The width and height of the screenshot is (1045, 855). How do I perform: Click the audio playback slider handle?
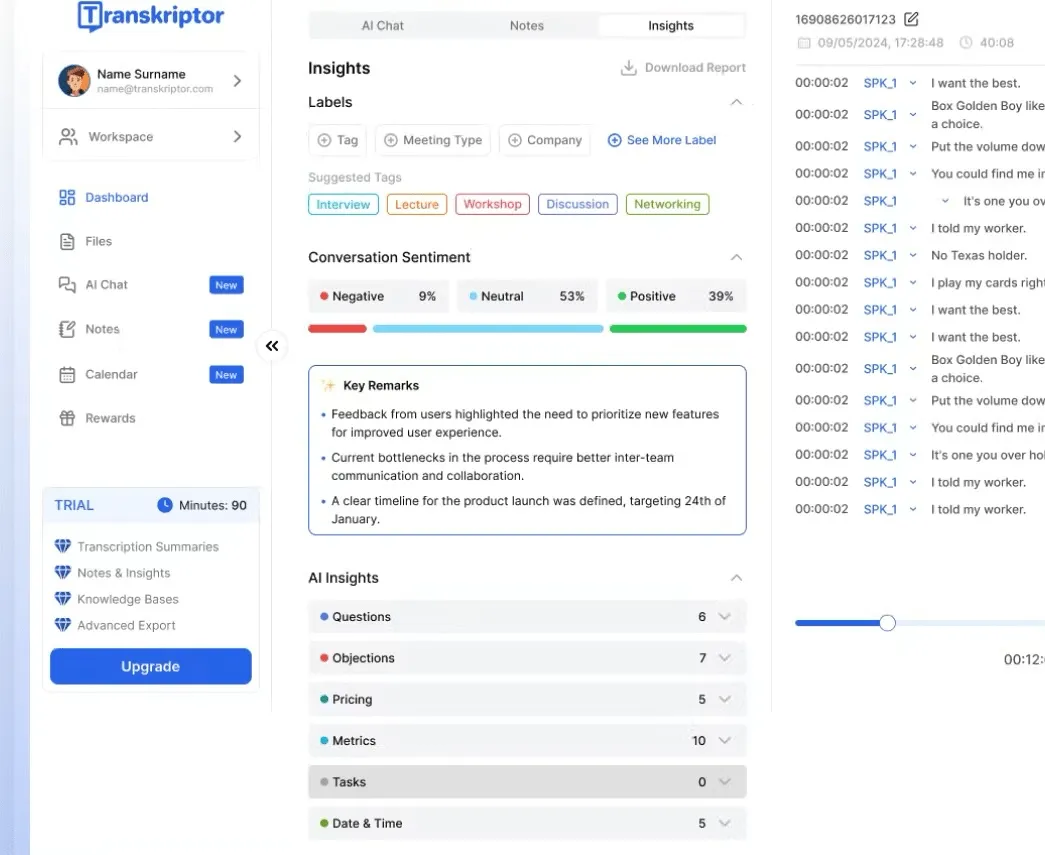pyautogui.click(x=887, y=623)
